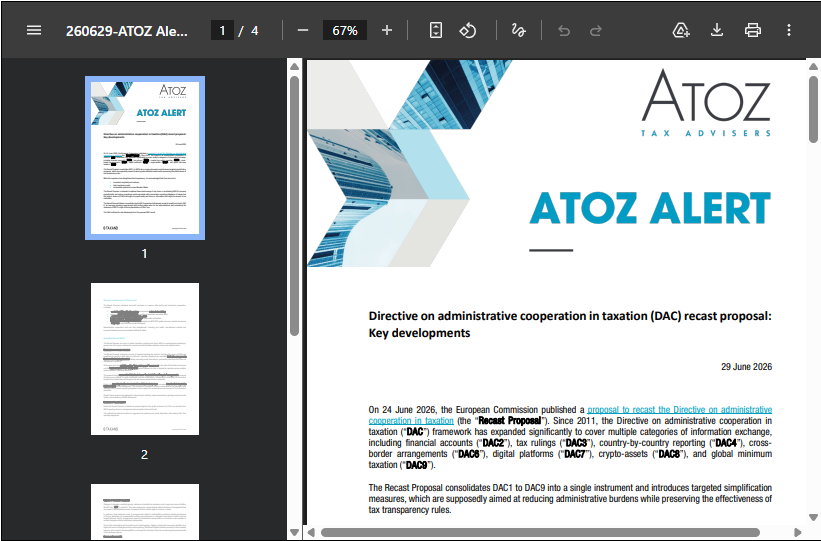Click the document vertical scroll-up arrow
Screen dimensions: 821x541
point(813,67)
